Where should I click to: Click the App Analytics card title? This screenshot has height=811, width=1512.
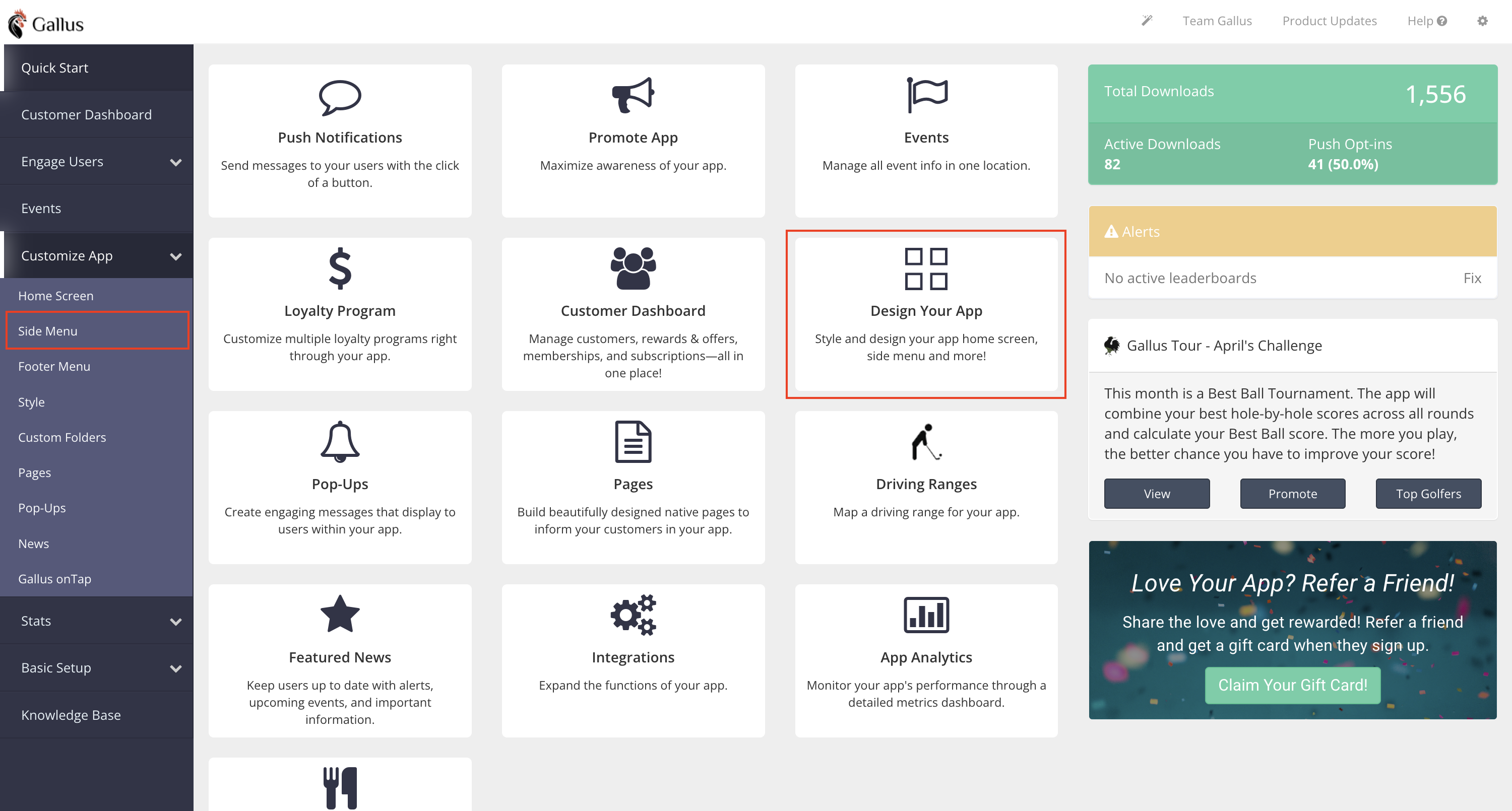[x=926, y=657]
